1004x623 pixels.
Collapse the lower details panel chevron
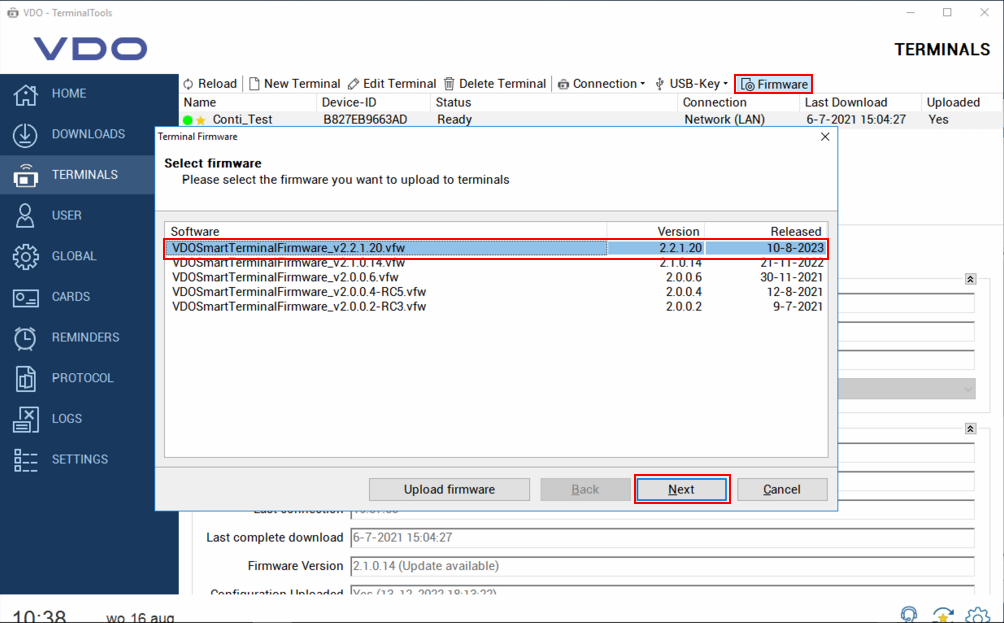970,429
